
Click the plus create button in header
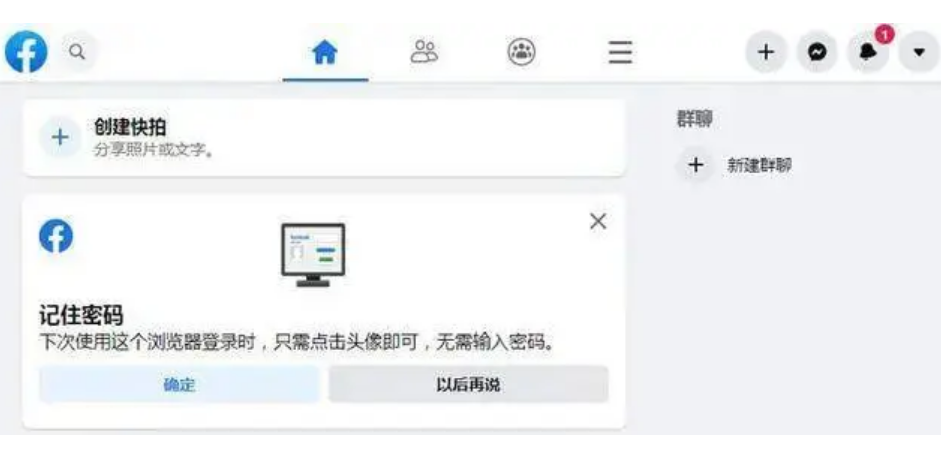click(x=765, y=52)
